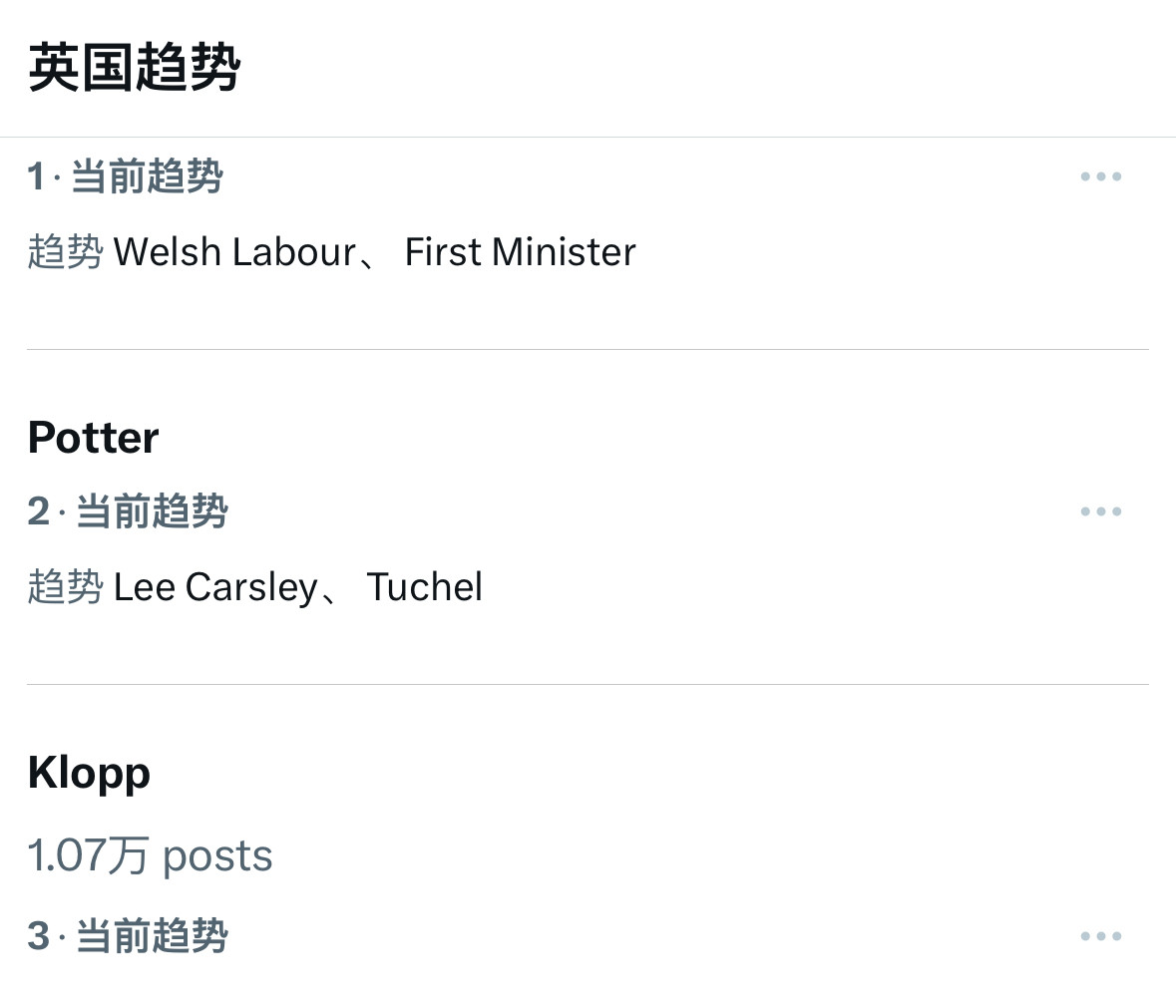
Task: Open the Welsh Labour related trend
Action: click(234, 252)
